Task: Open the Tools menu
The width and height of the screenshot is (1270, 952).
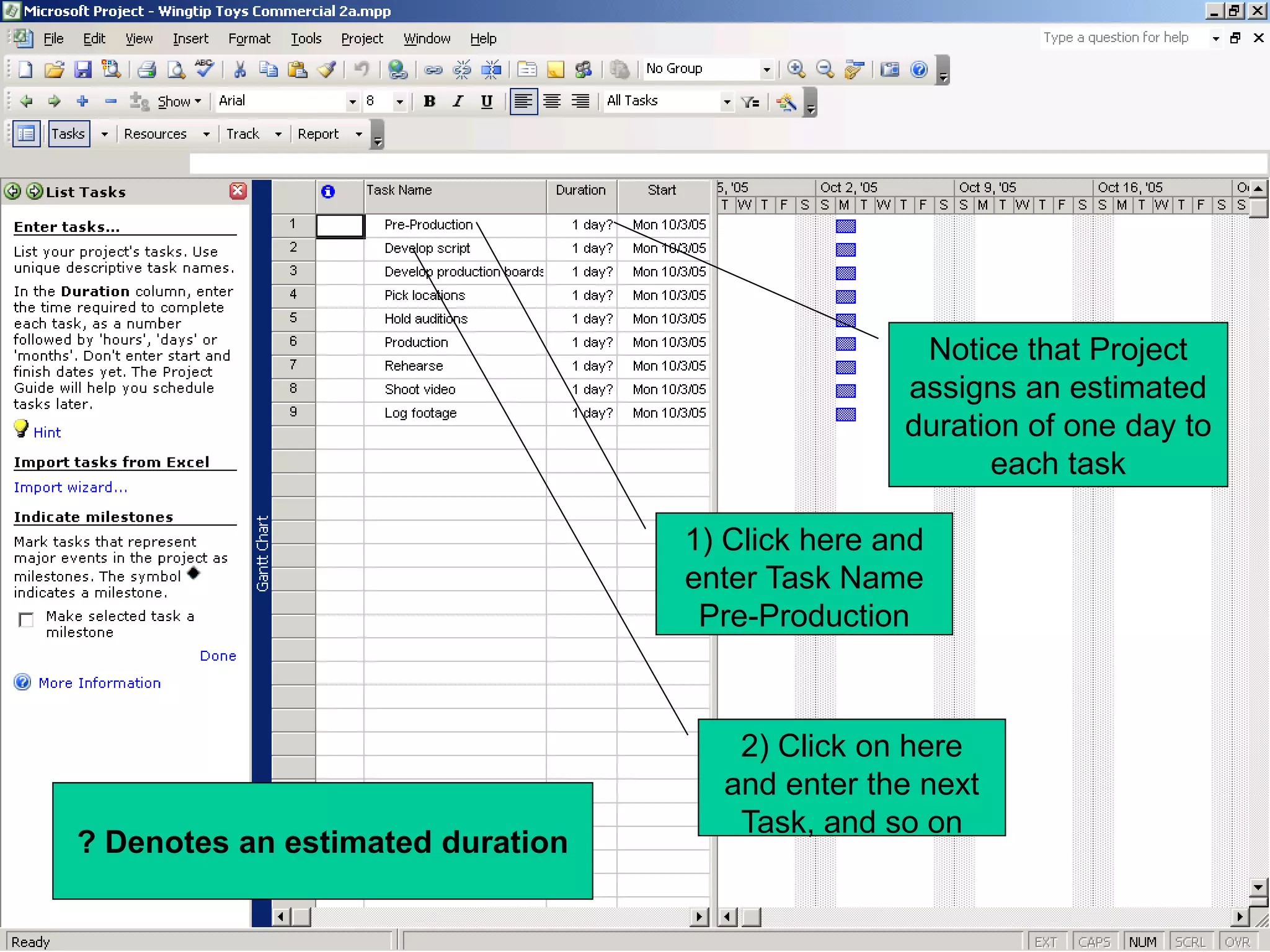Action: coord(306,38)
